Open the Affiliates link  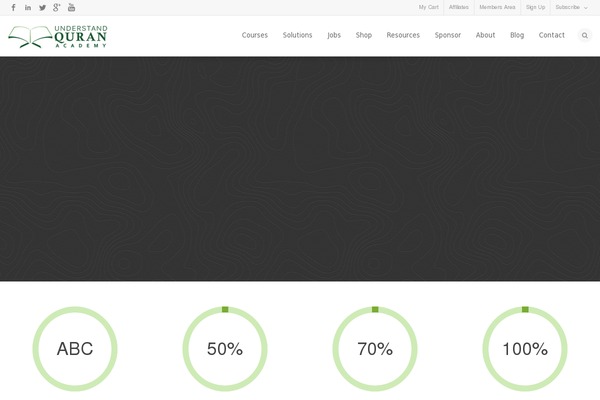pos(459,7)
